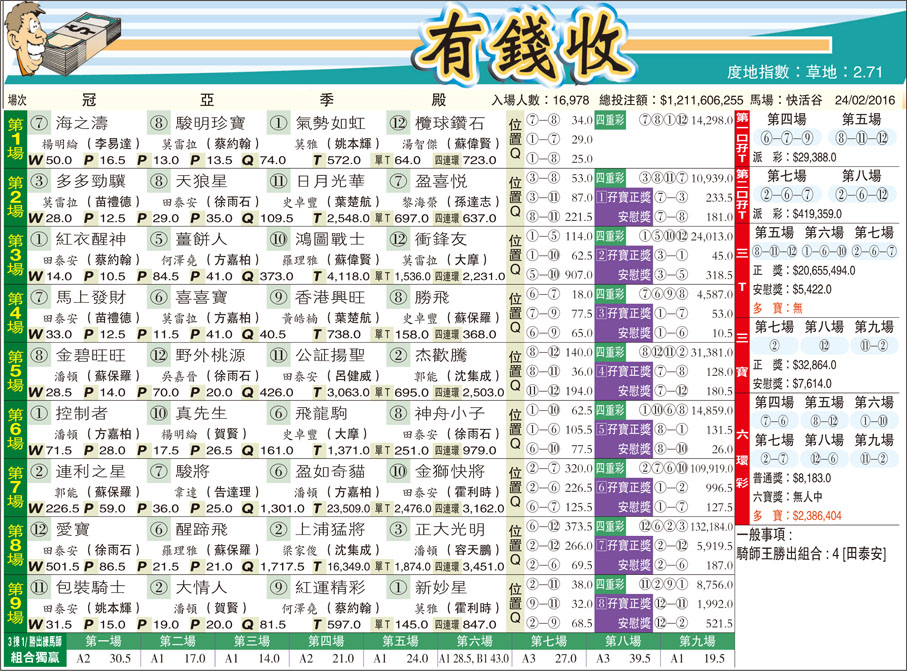
Task: Open the 第九場 column in bottom table
Action: [x=697, y=641]
